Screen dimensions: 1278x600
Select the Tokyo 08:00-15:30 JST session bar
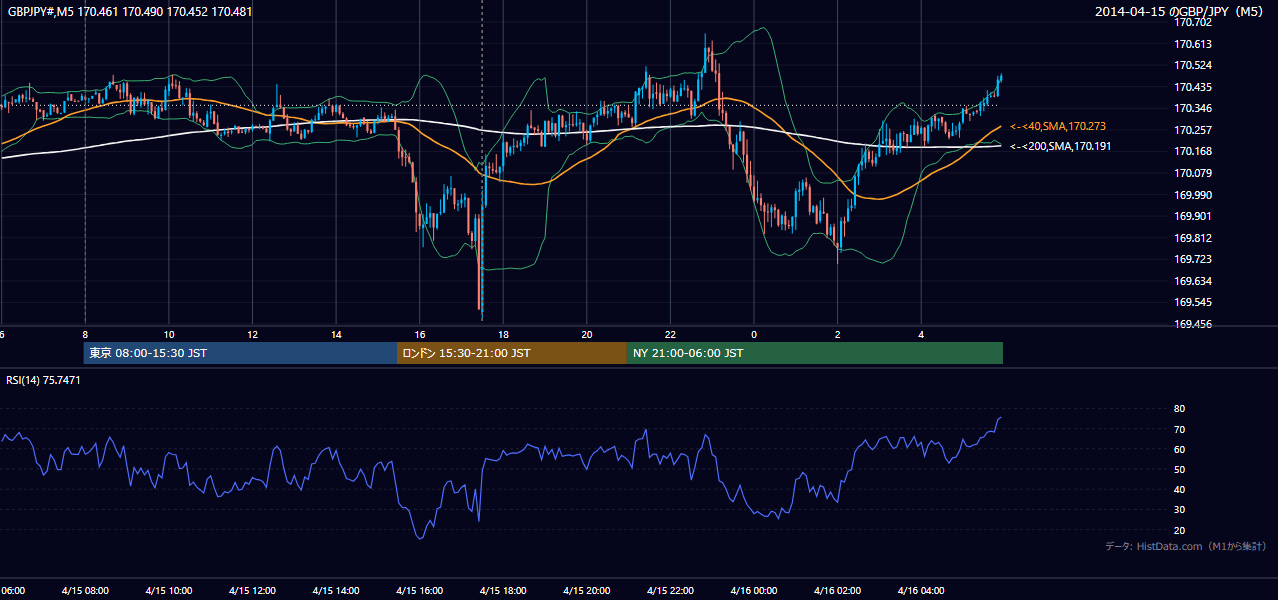[241, 353]
